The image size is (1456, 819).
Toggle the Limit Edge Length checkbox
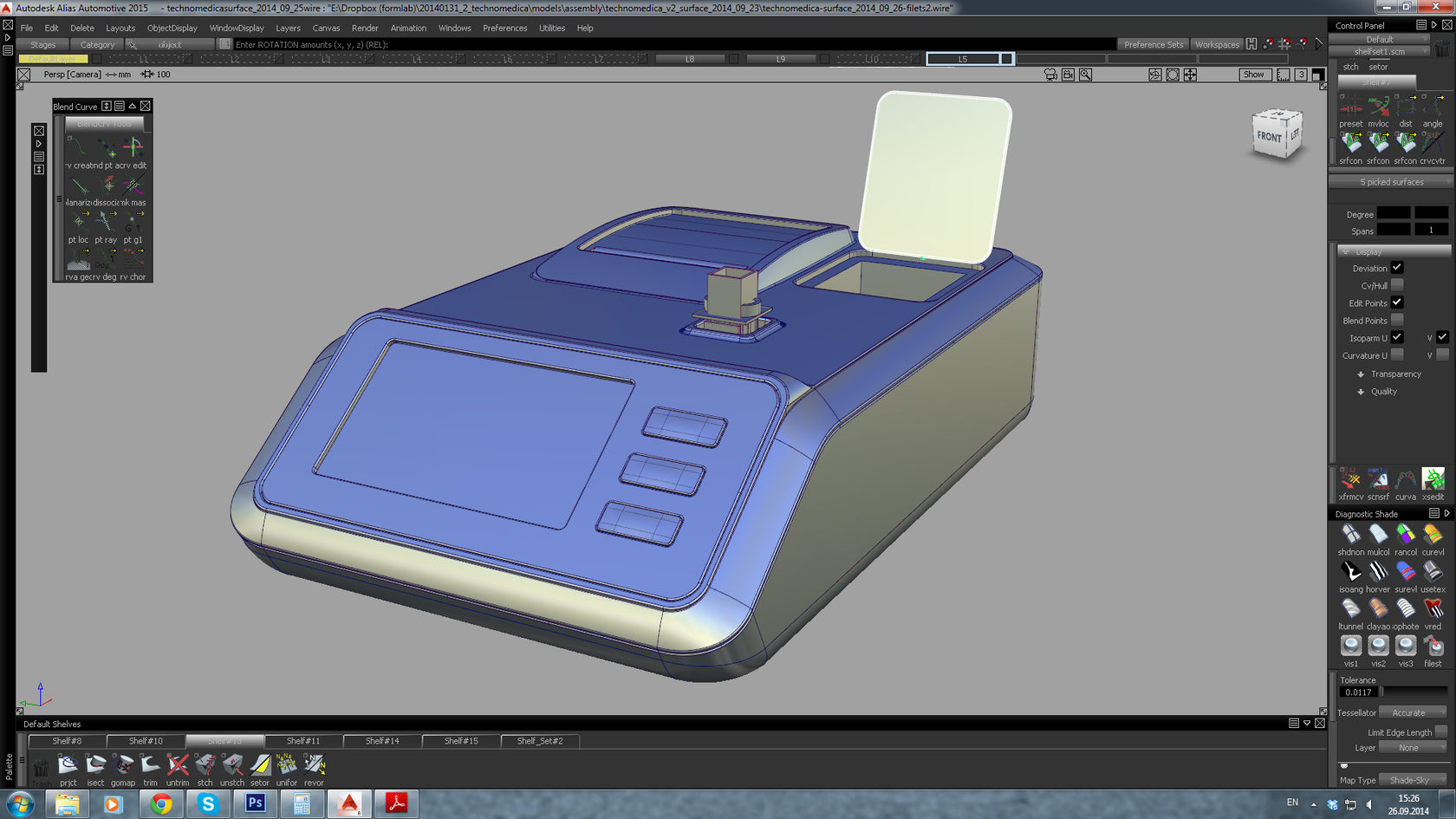pos(1440,731)
